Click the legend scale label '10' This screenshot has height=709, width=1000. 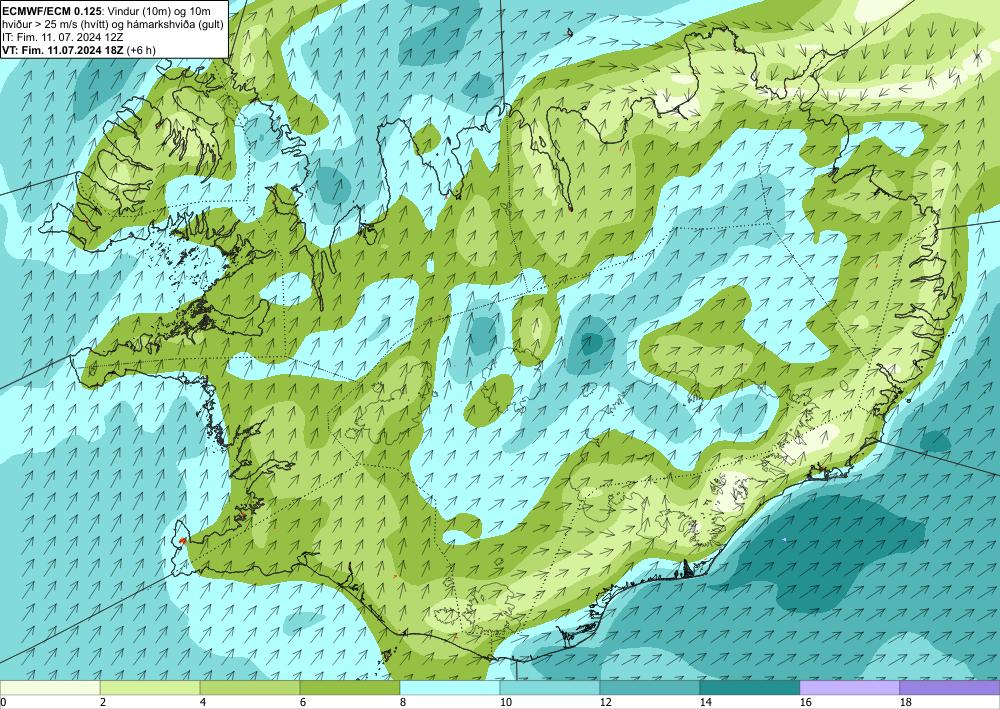505,703
